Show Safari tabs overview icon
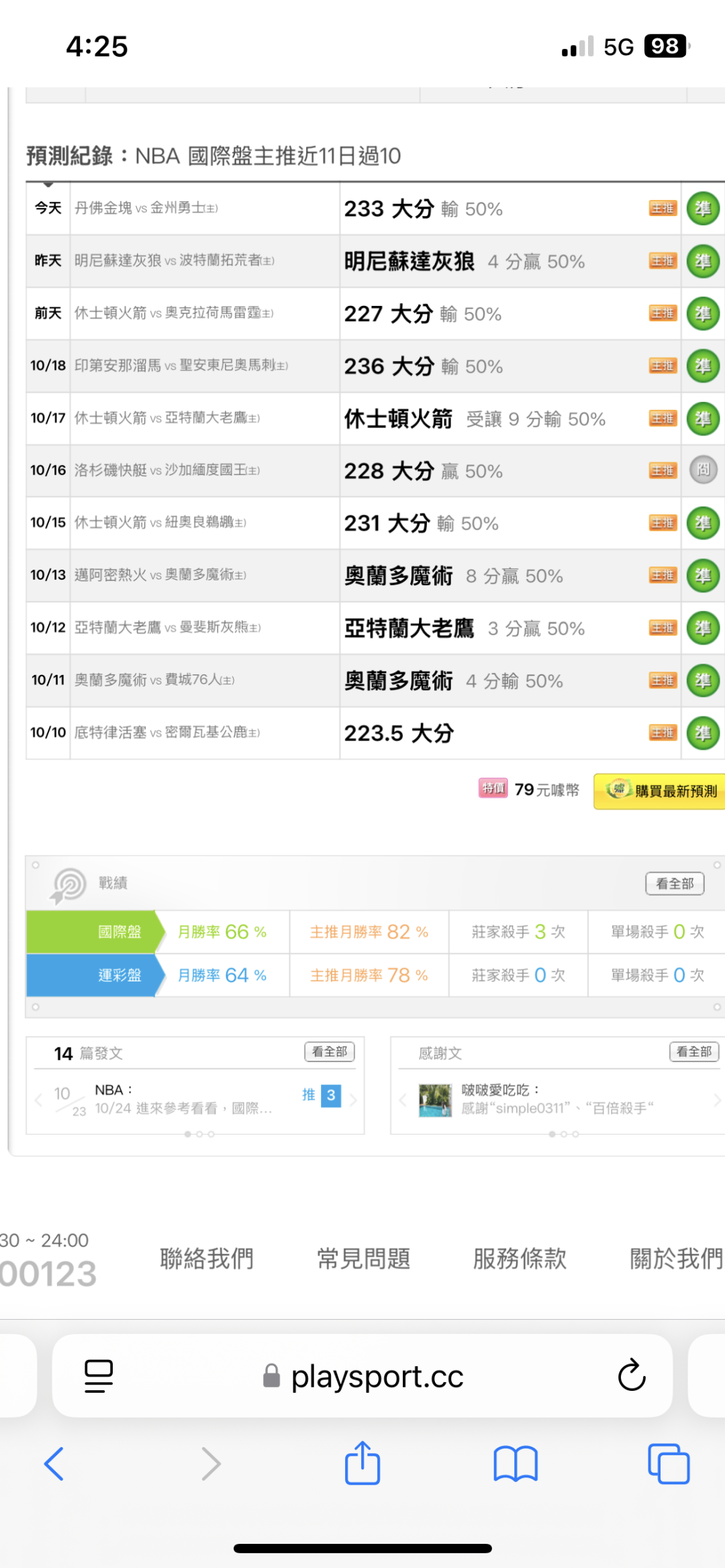 pos(669,1463)
